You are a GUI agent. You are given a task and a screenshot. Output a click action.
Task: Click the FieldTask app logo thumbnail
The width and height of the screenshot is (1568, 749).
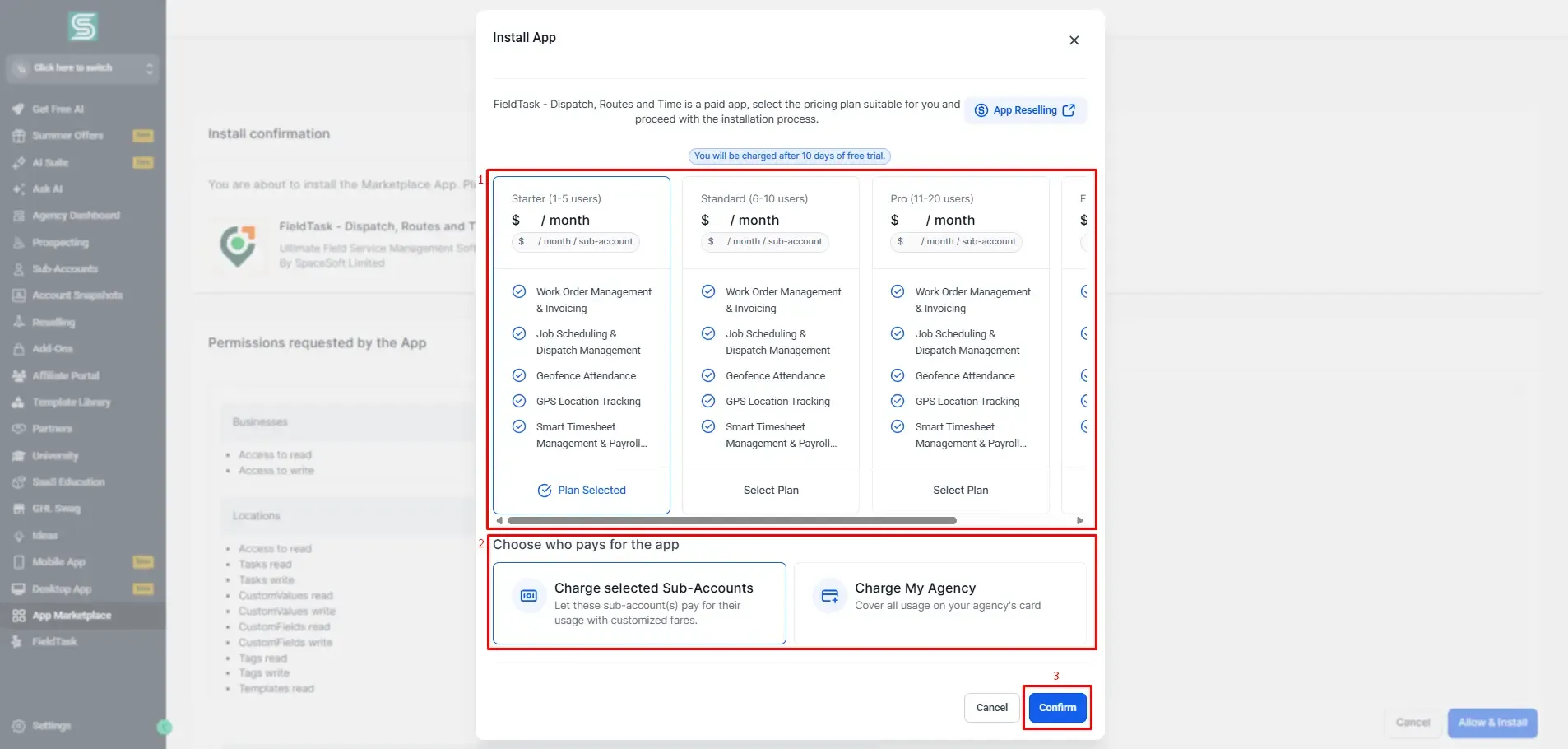tap(238, 245)
